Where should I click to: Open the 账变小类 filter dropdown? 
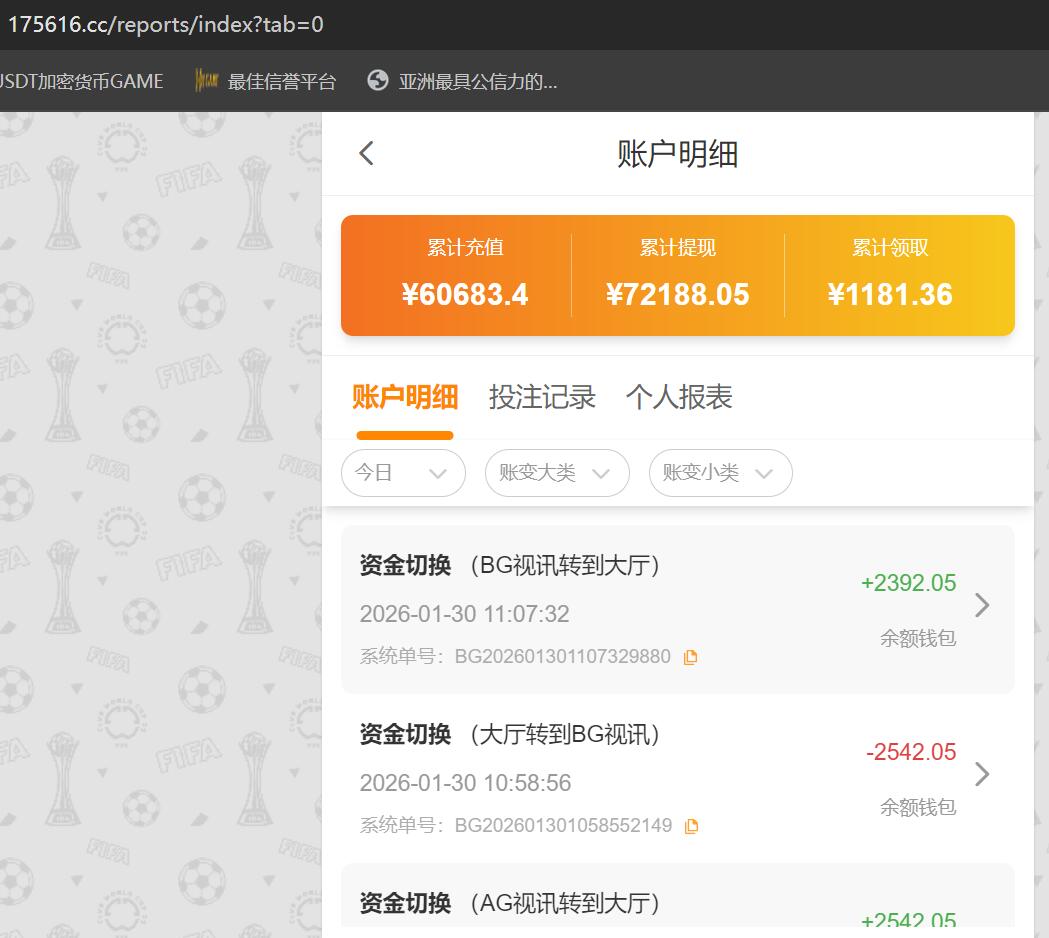pyautogui.click(x=720, y=472)
